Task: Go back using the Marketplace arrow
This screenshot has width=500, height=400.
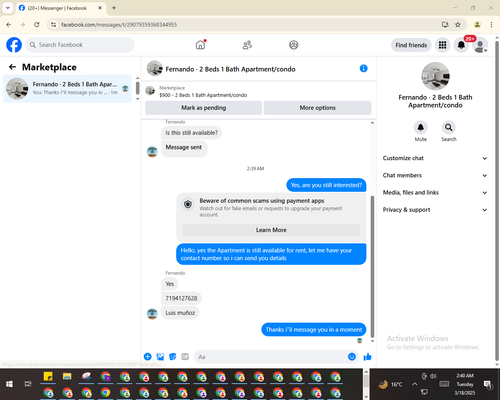Action: point(12,67)
